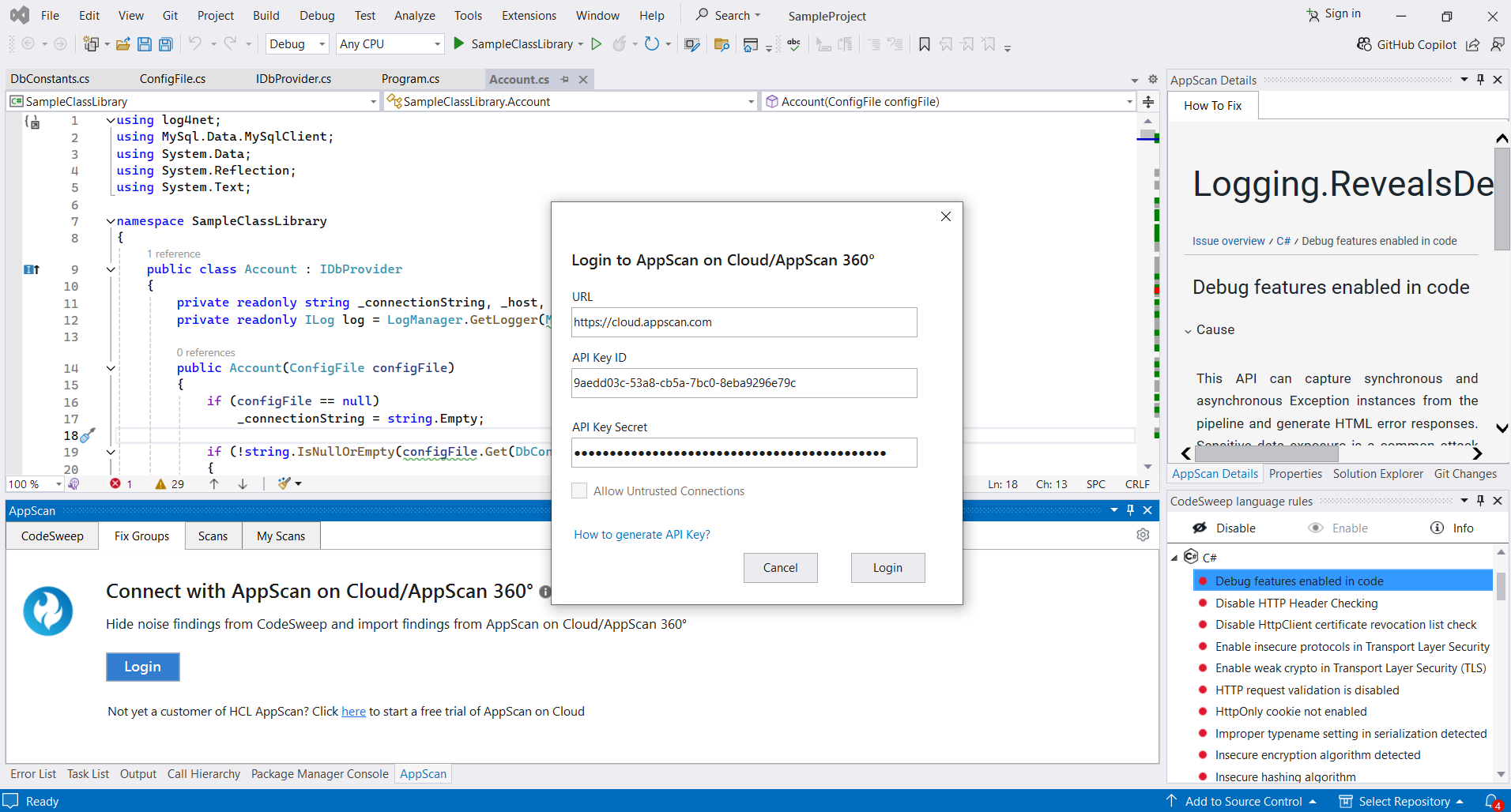Toggle bookmark with the bookmark icon
This screenshot has height=812, width=1511.
click(x=924, y=44)
